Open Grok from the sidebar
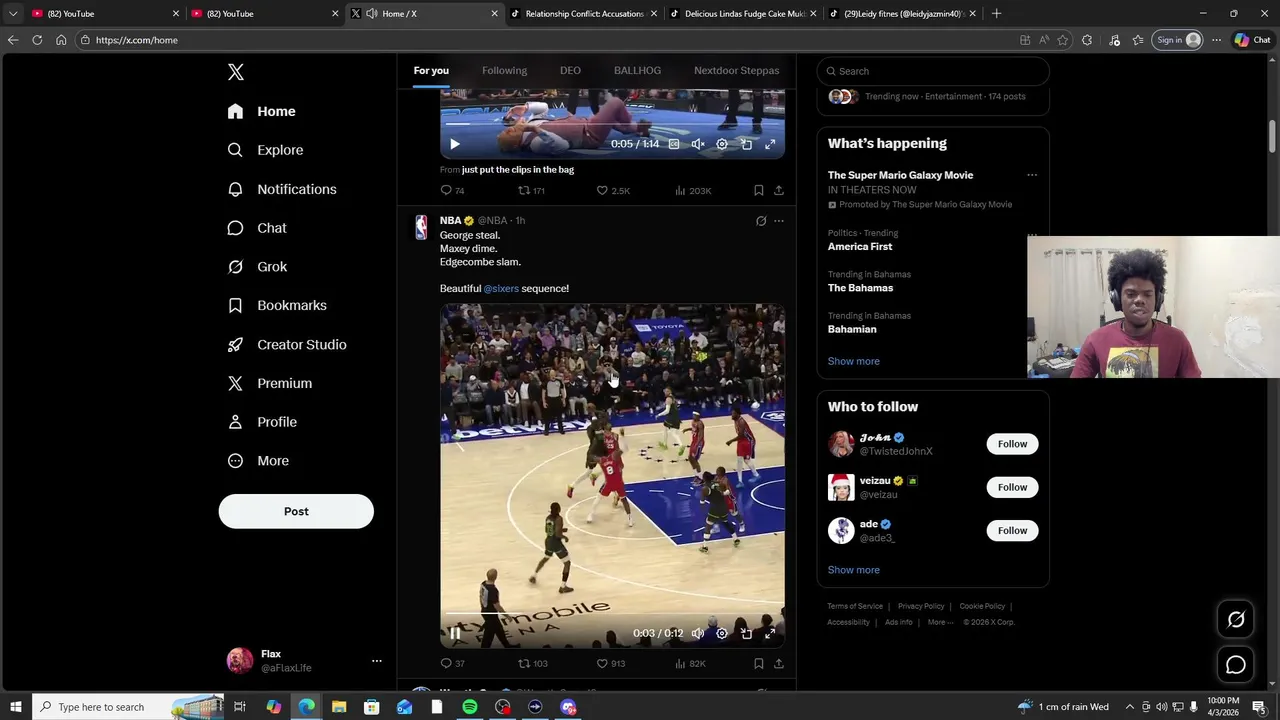The width and height of the screenshot is (1280, 720). pos(258,267)
